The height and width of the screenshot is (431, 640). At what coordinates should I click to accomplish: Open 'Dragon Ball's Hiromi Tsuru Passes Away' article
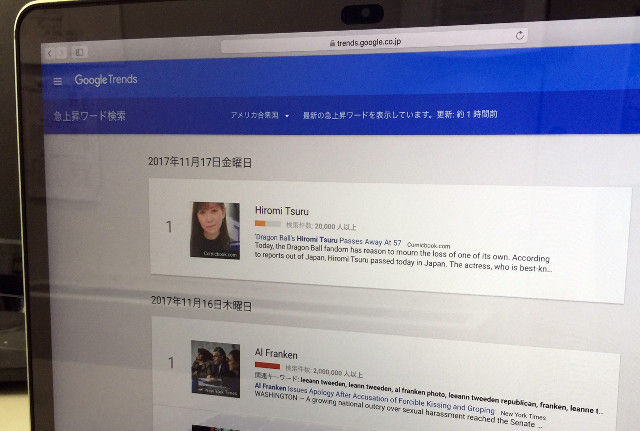pos(328,240)
